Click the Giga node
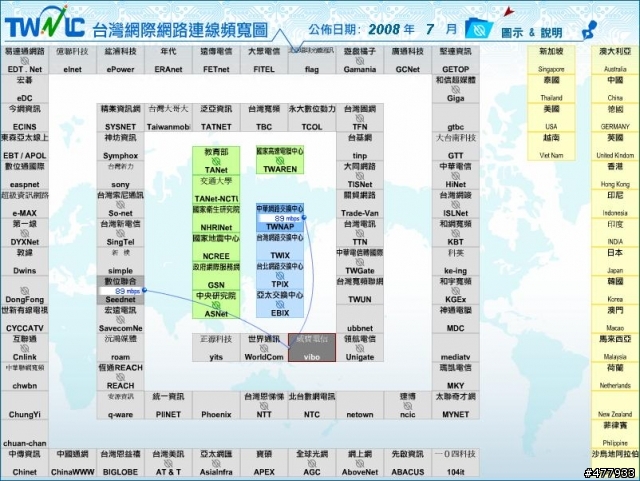This screenshot has height=481, width=640. 456,89
